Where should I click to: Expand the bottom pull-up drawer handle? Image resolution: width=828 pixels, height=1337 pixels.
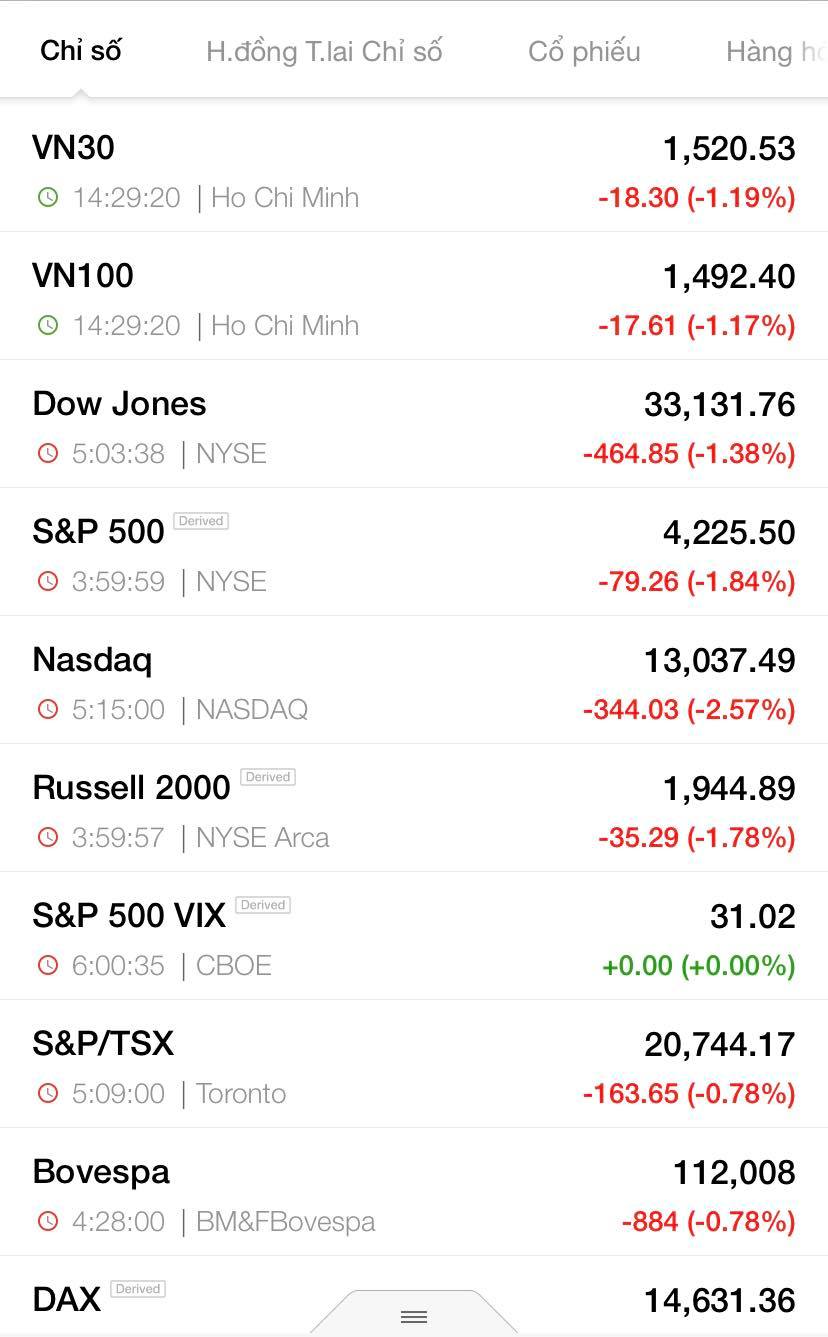pyautogui.click(x=414, y=1316)
